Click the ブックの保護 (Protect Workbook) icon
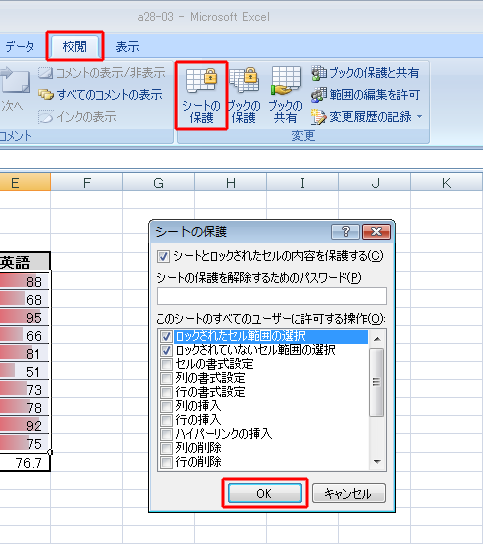Image resolution: width=483 pixels, height=544 pixels. 244,95
